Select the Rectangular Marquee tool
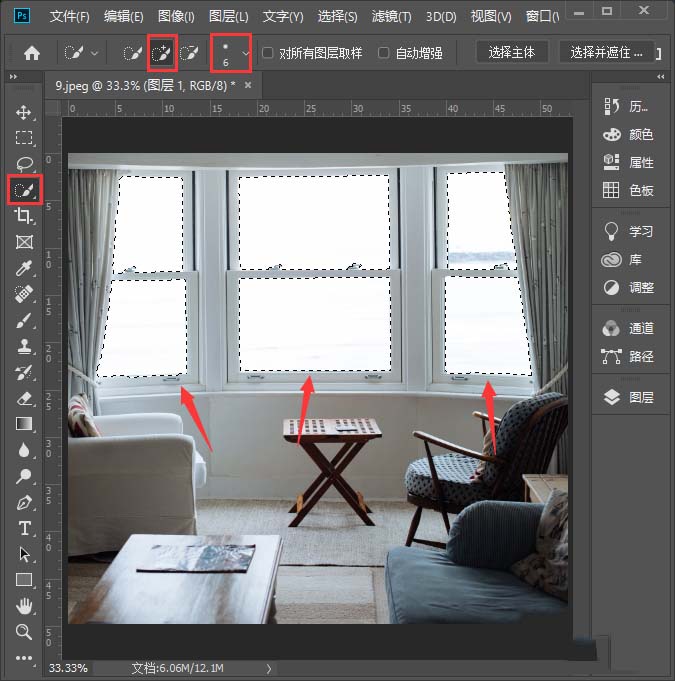Viewport: 675px width, 681px height. (x=23, y=138)
